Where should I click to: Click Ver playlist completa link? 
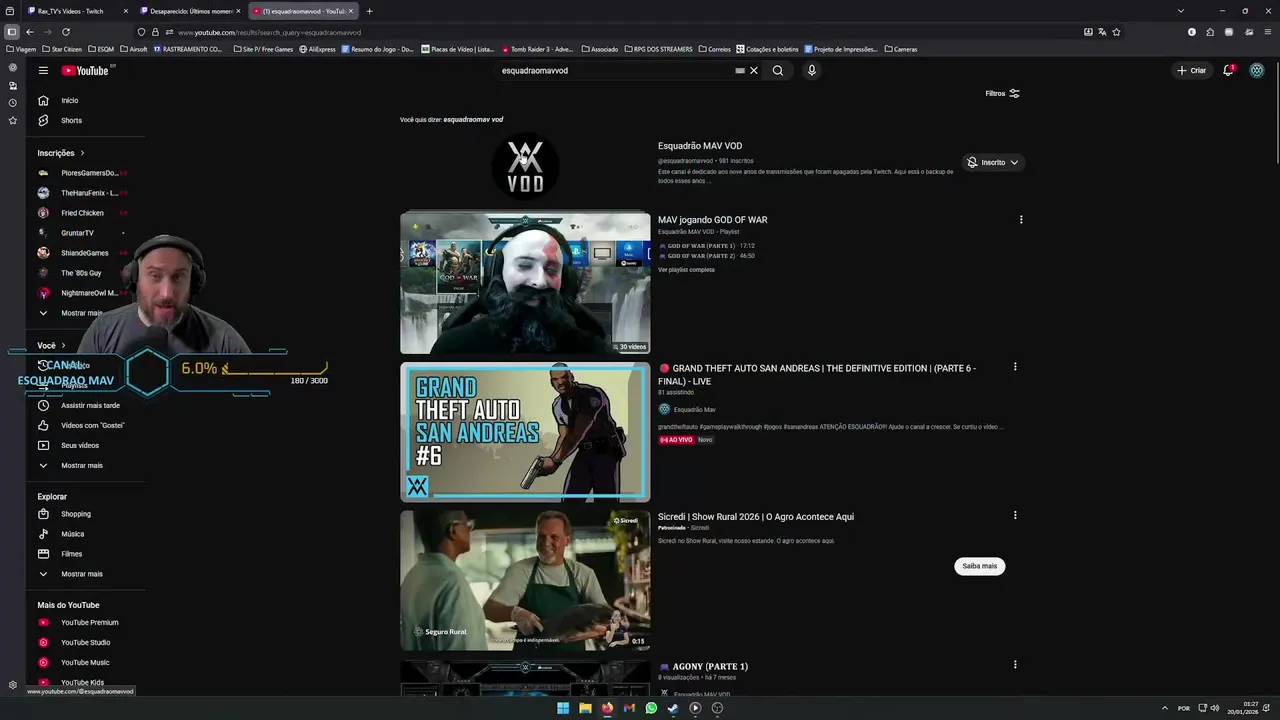(x=686, y=269)
